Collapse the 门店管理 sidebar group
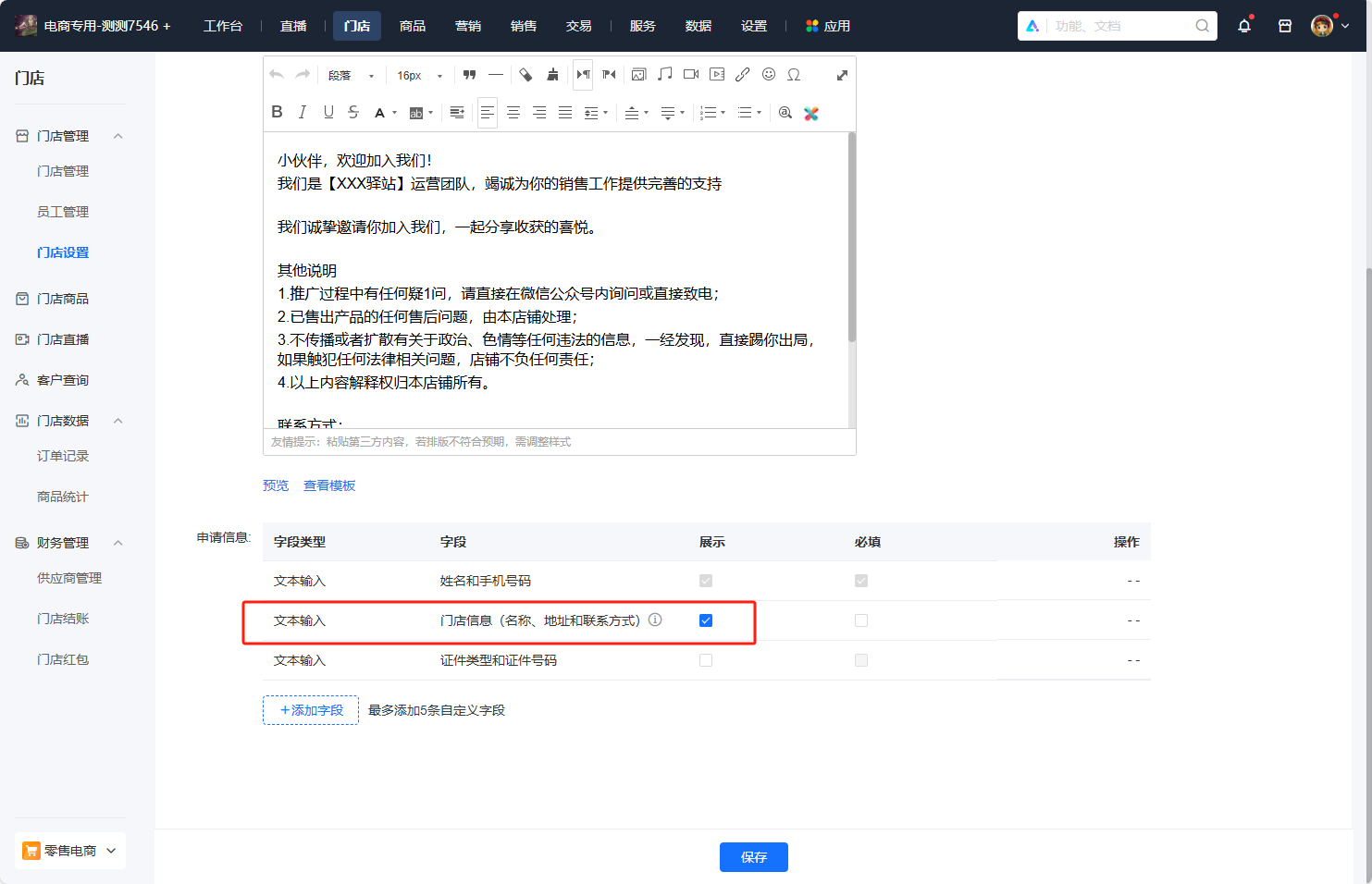 [117, 136]
